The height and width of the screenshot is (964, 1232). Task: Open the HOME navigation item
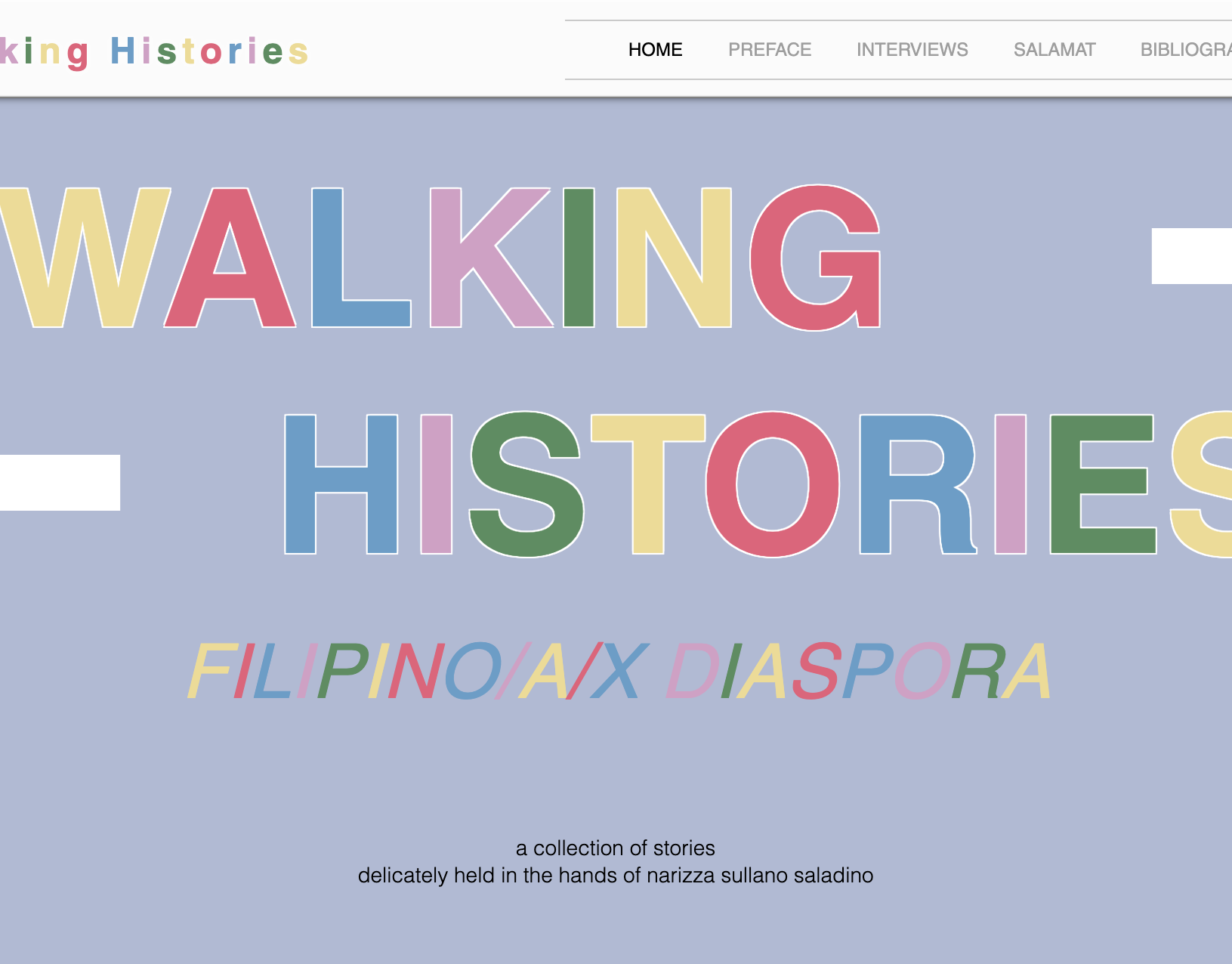tap(655, 50)
